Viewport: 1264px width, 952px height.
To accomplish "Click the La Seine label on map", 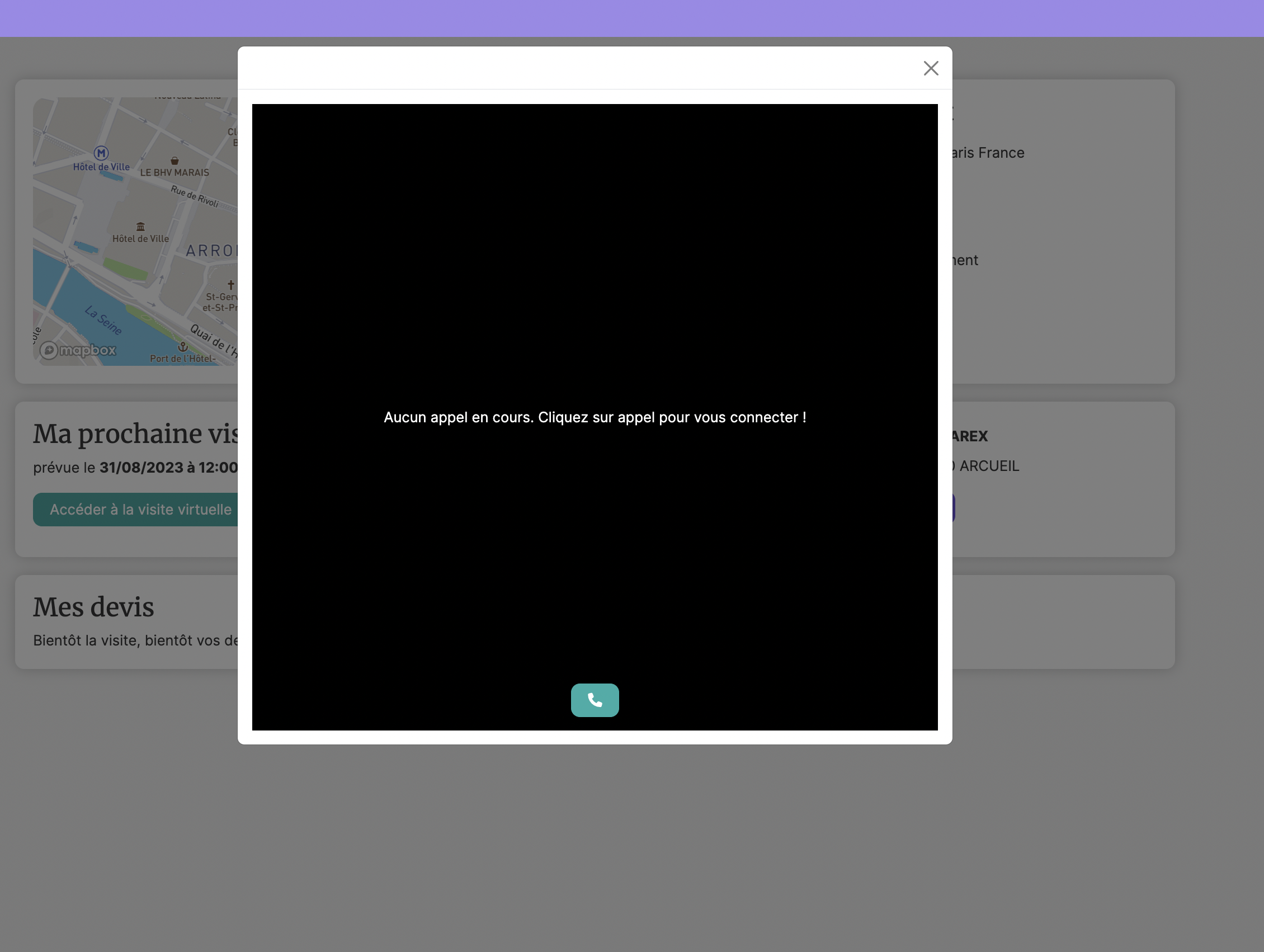I will click(x=103, y=320).
